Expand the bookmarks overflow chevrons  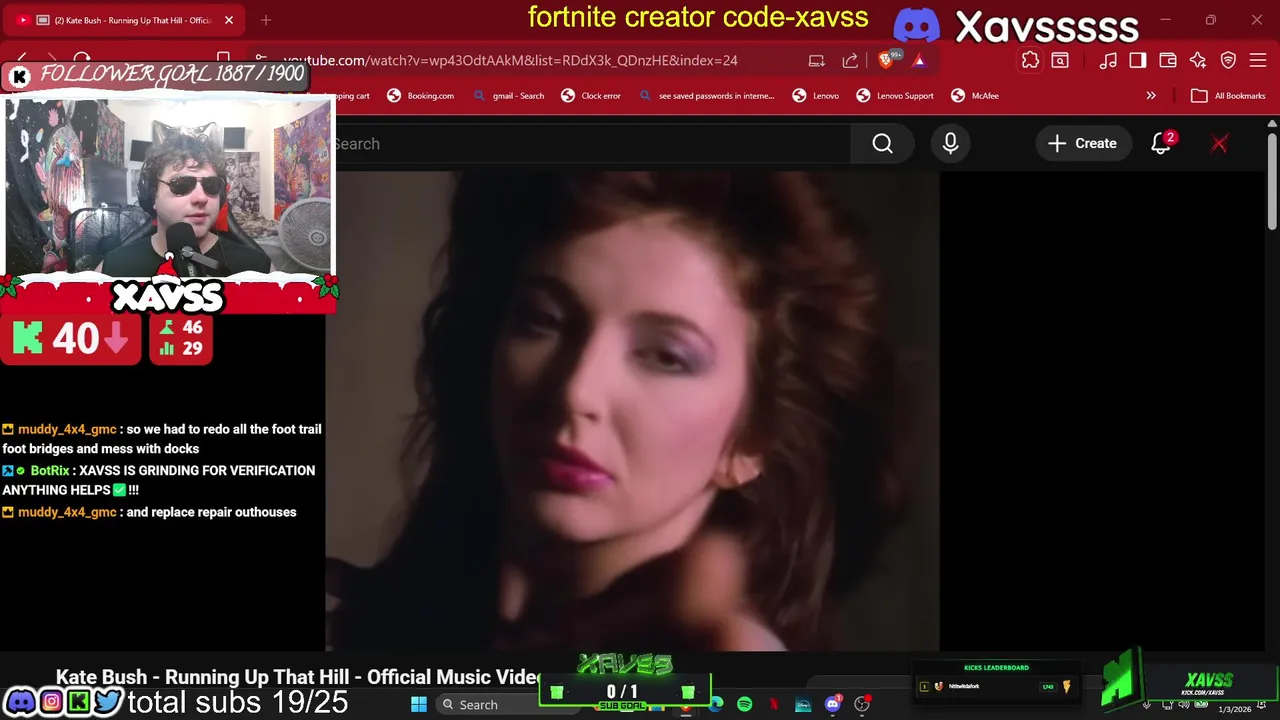1151,96
